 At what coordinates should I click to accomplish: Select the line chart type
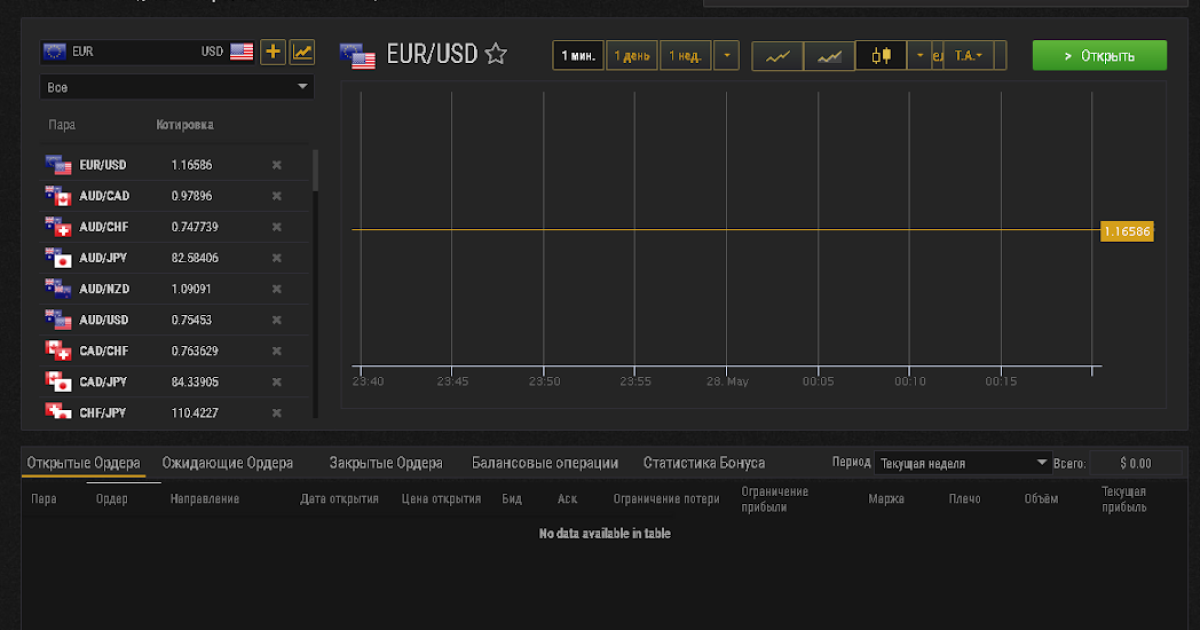coord(777,56)
